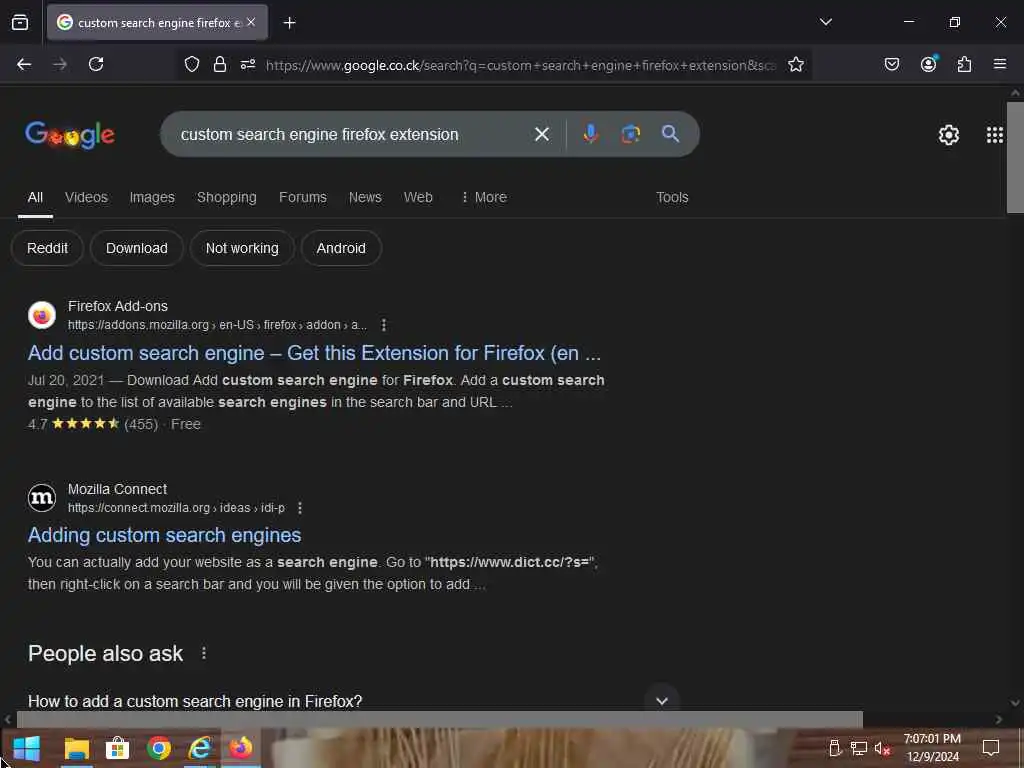Go forward with the forward arrow
This screenshot has width=1024, height=768.
pyautogui.click(x=60, y=64)
